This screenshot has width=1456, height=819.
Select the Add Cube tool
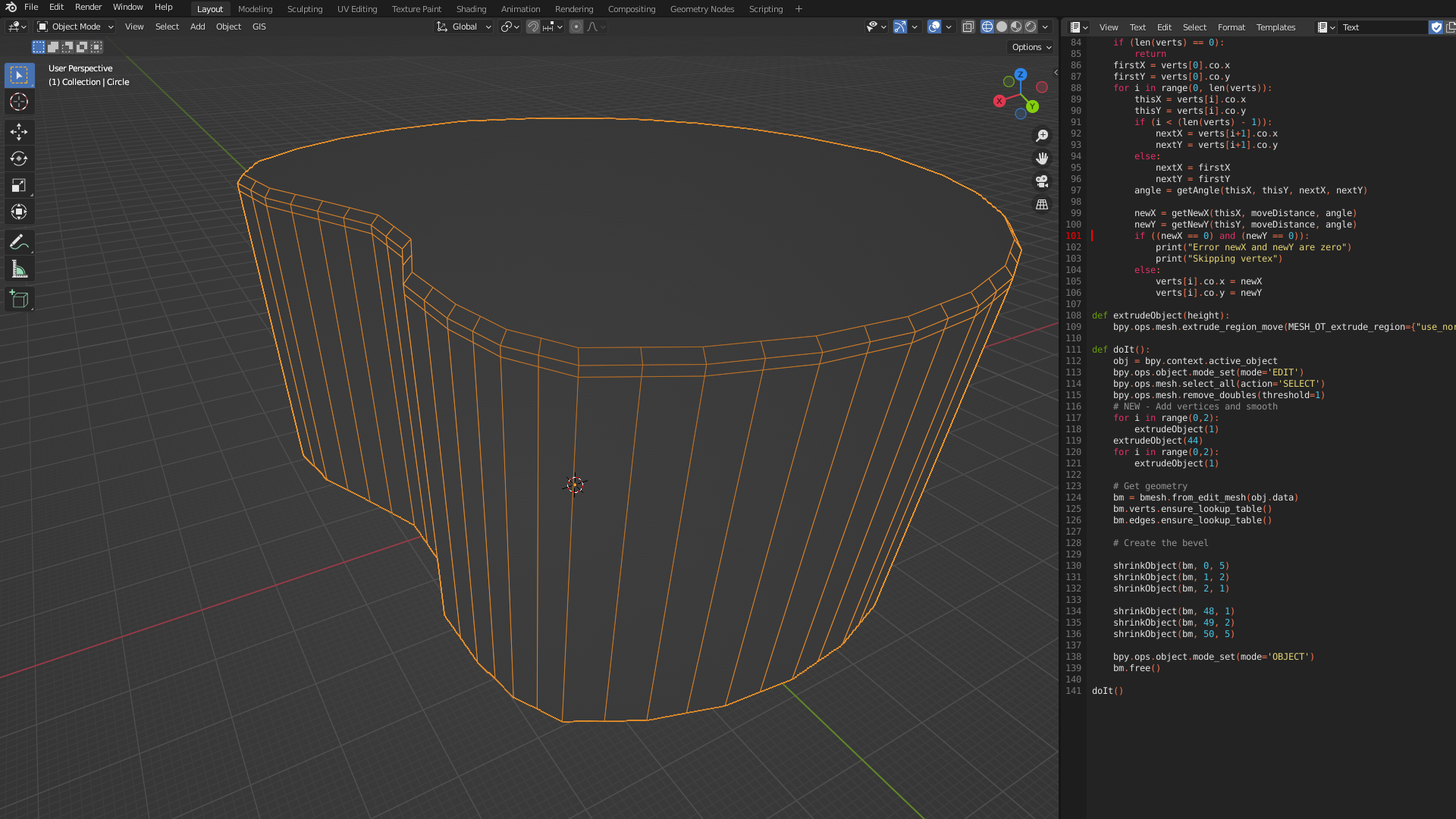click(x=19, y=300)
